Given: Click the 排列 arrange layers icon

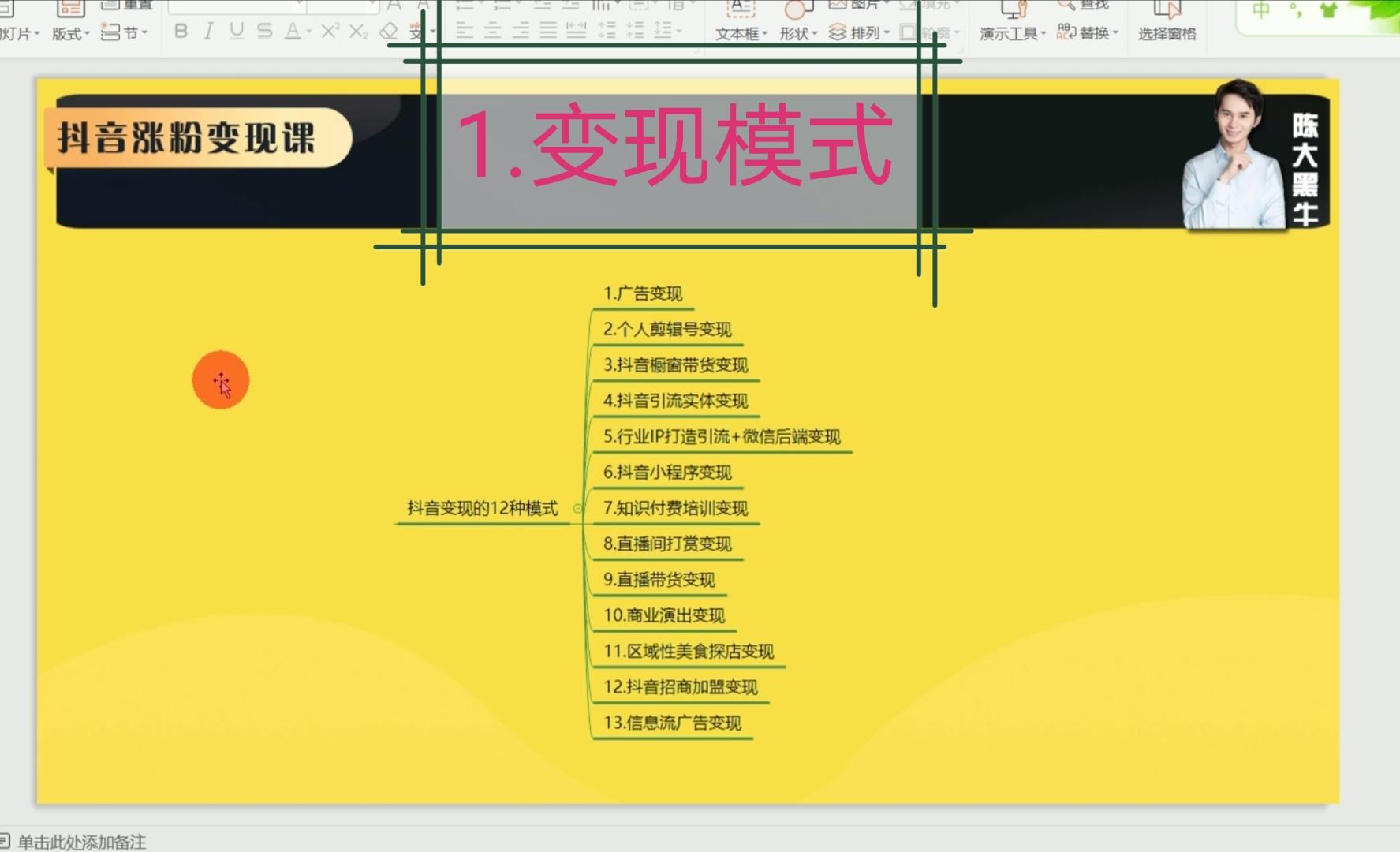Looking at the screenshot, I should [x=838, y=32].
